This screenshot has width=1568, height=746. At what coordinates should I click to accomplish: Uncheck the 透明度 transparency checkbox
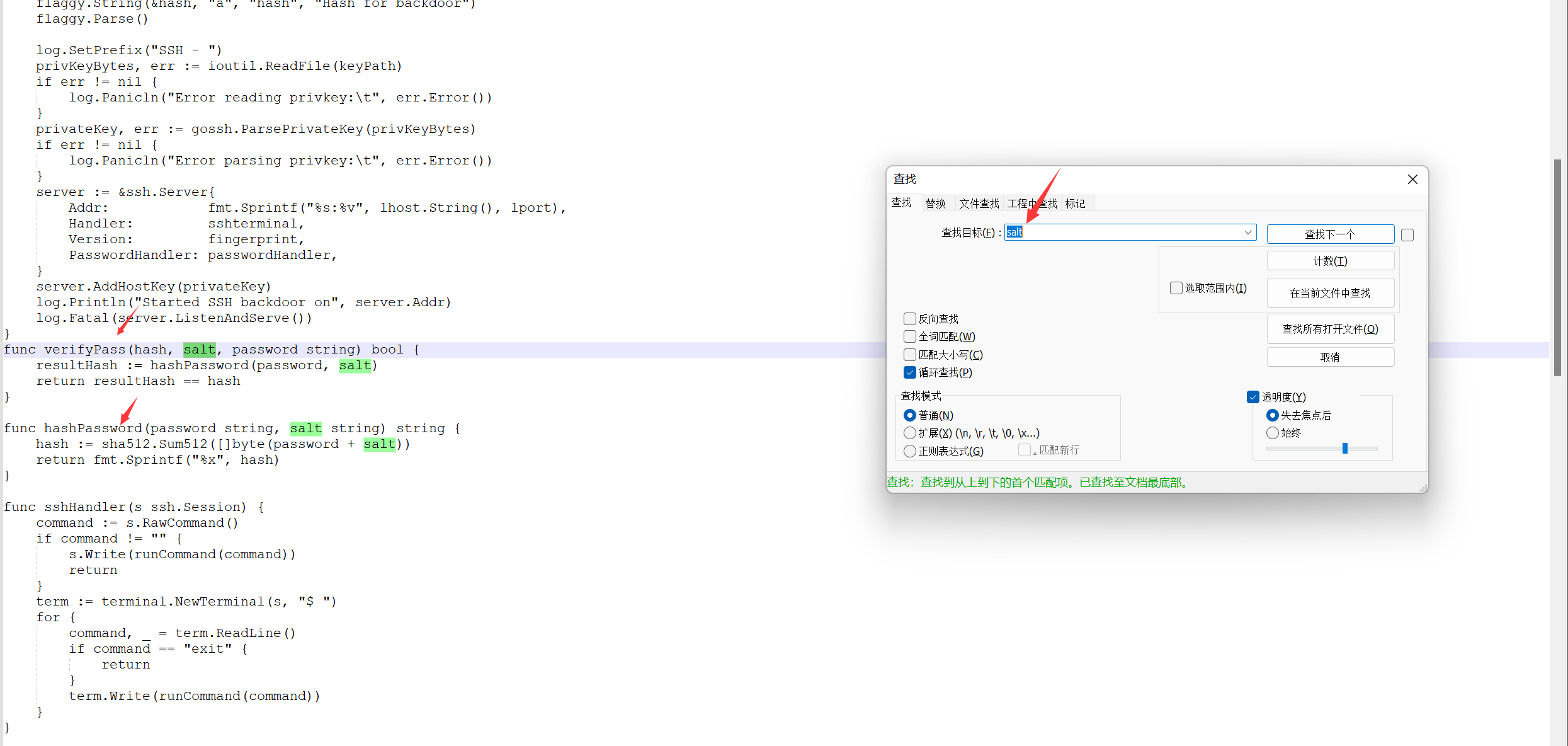[1253, 397]
